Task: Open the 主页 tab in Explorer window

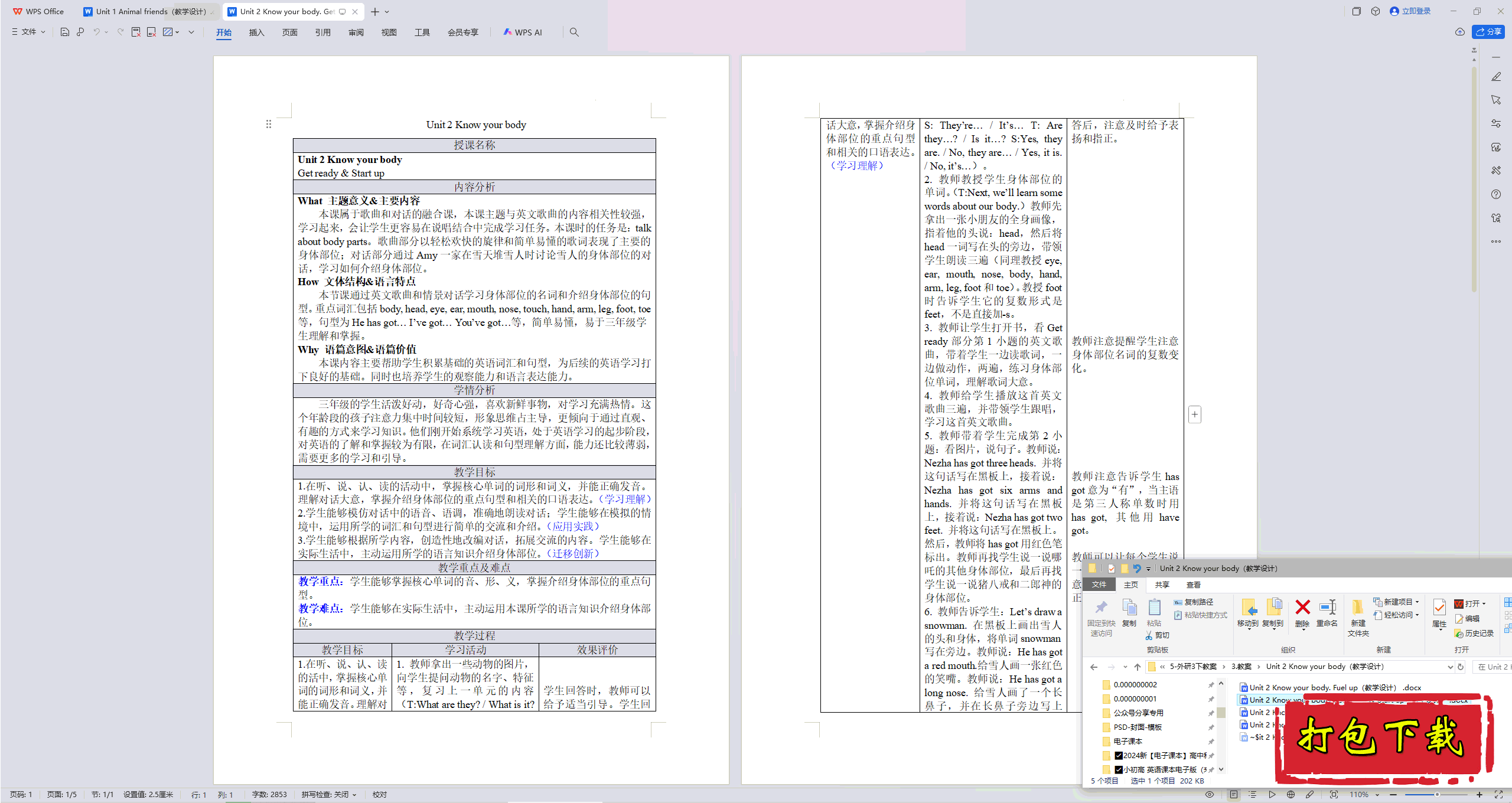Action: 1131,585
